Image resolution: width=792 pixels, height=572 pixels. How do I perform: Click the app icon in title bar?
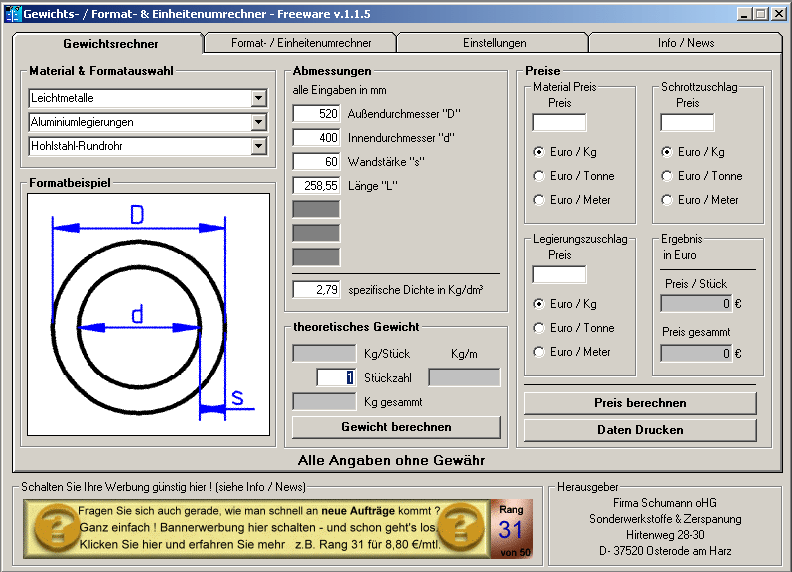pos(13,14)
